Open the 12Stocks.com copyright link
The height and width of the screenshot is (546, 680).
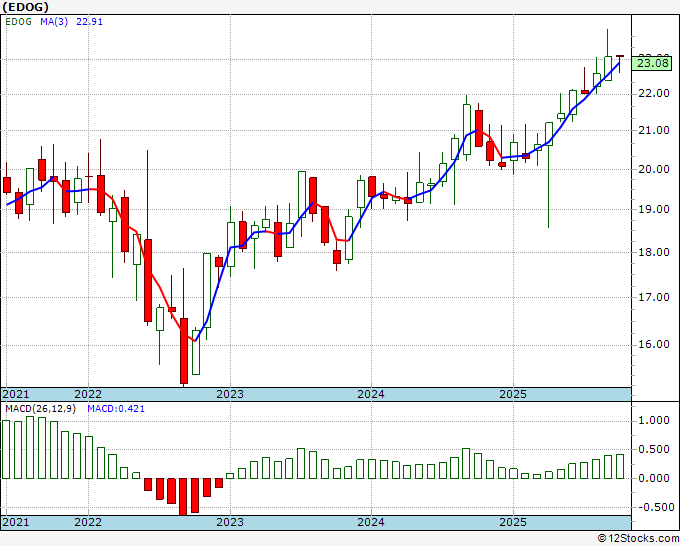click(638, 539)
